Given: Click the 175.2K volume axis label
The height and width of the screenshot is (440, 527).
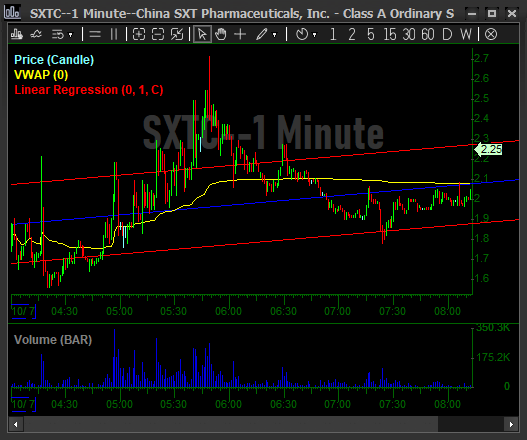Looking at the screenshot, I should tap(493, 357).
